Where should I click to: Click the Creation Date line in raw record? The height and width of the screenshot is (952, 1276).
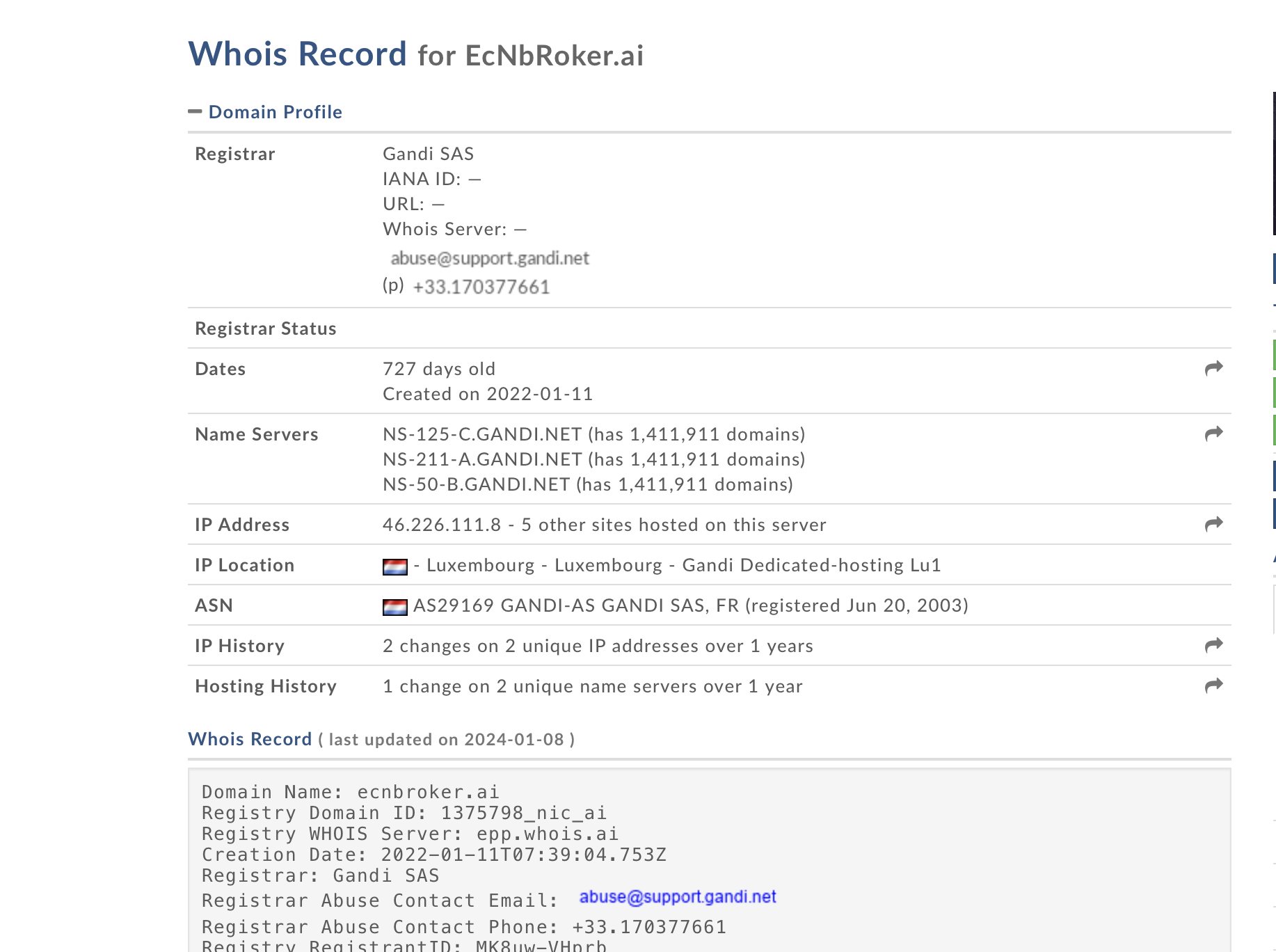(434, 855)
